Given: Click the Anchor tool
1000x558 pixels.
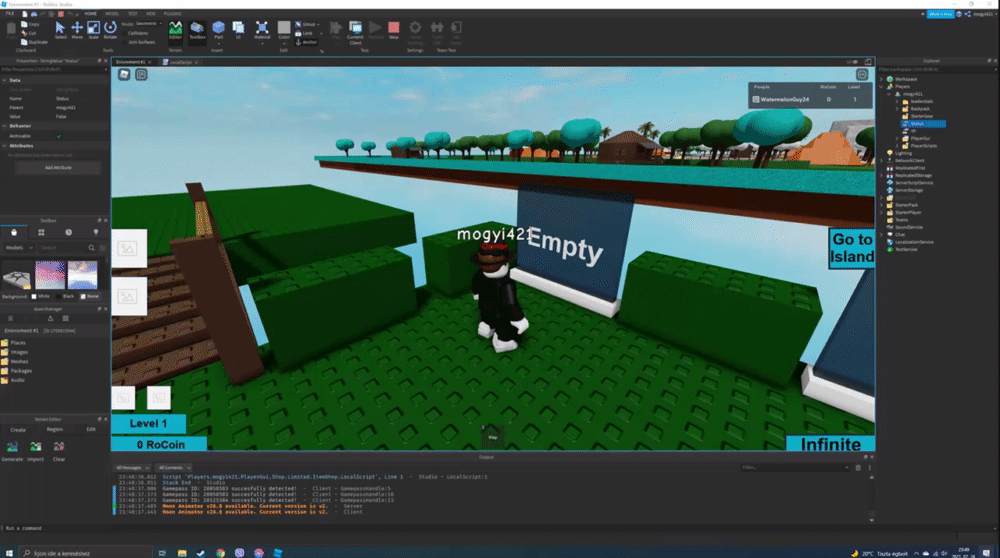Looking at the screenshot, I should tap(306, 42).
